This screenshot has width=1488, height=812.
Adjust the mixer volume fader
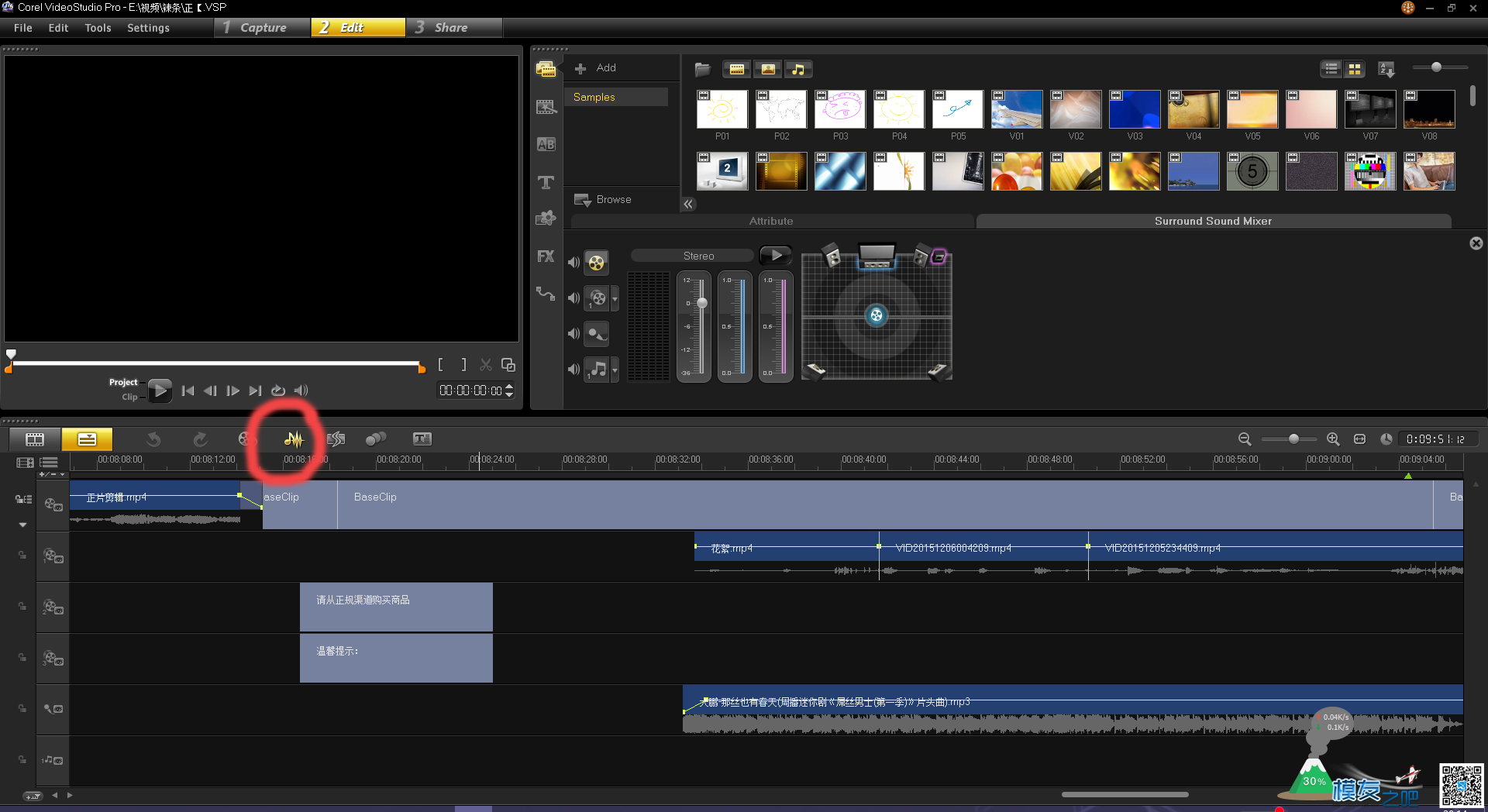pos(702,303)
